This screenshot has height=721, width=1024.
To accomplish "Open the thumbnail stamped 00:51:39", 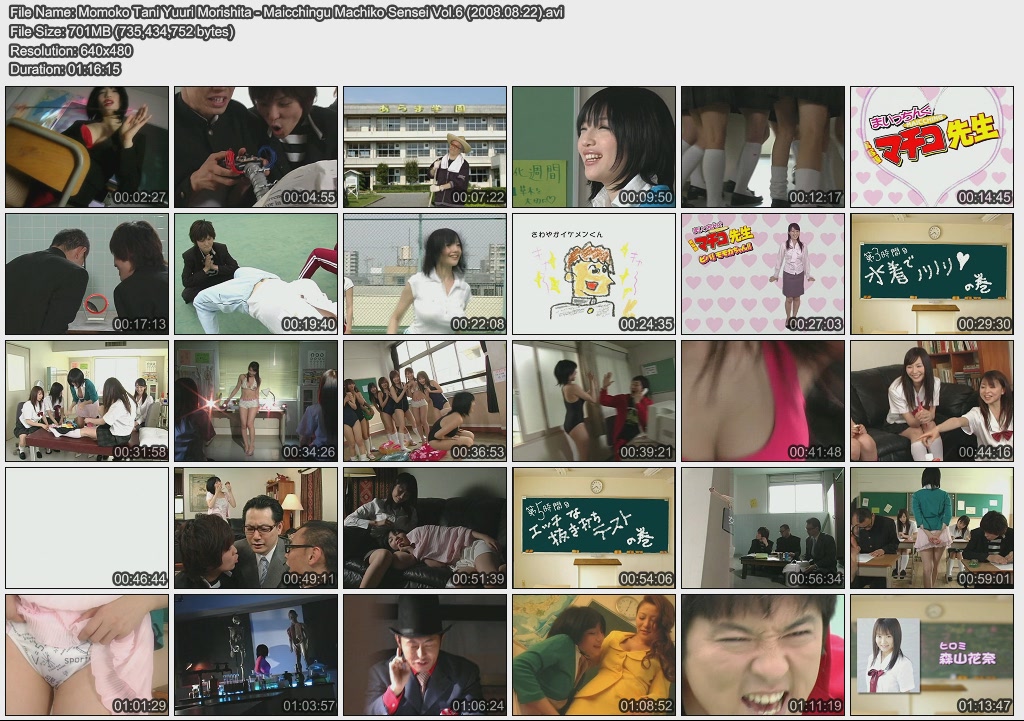I will pos(425,528).
